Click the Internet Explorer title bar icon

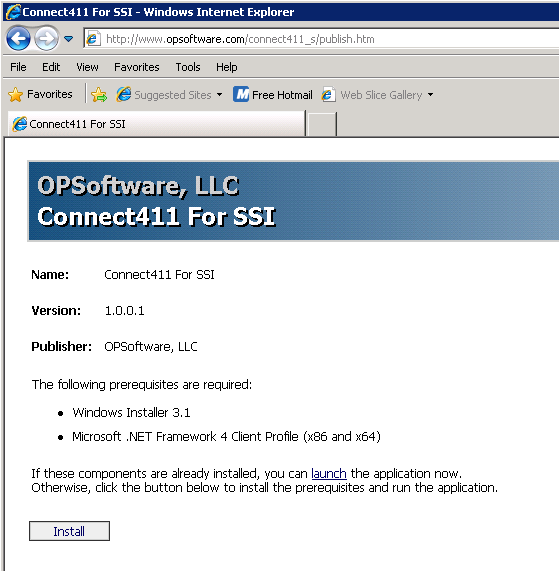click(13, 12)
